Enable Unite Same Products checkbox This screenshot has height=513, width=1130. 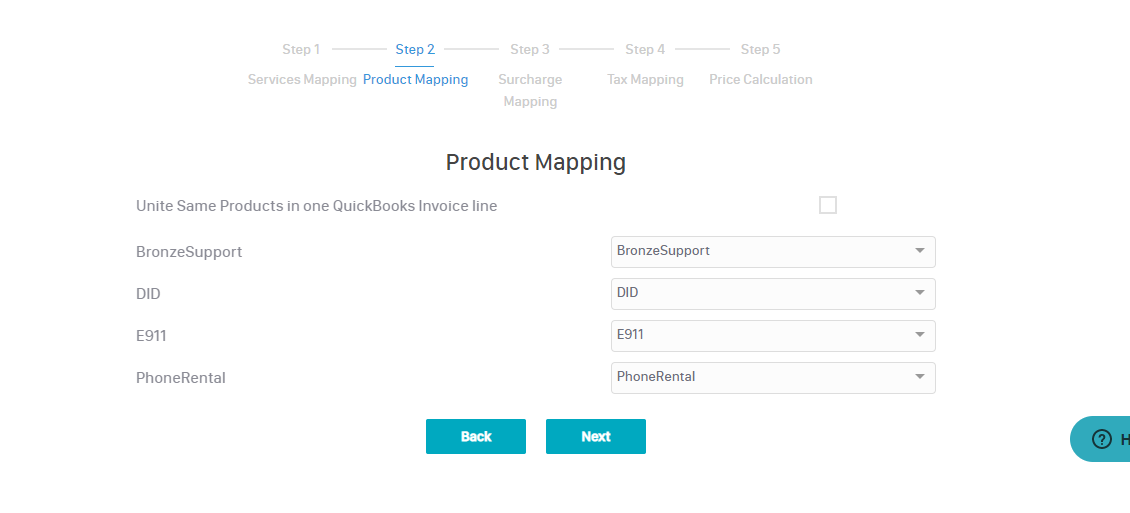pos(827,205)
